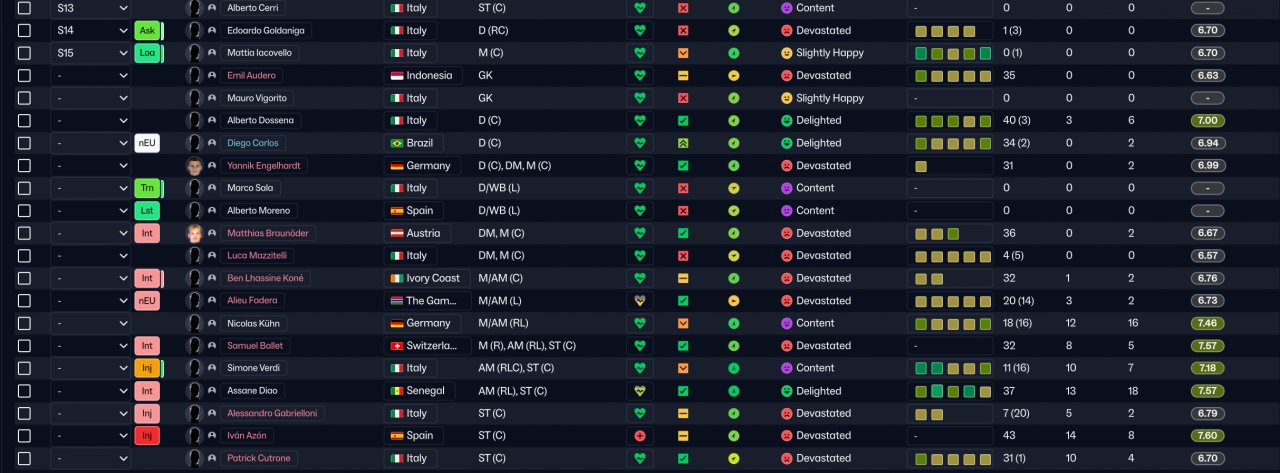Tick the checkbox for Emil Audero
This screenshot has height=473, width=1280.
click(24, 76)
